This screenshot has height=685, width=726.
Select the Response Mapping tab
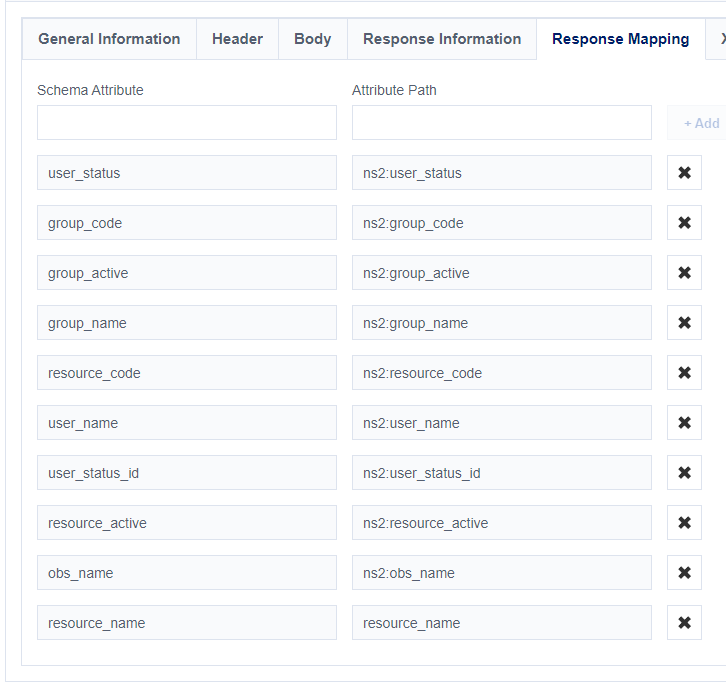click(620, 39)
